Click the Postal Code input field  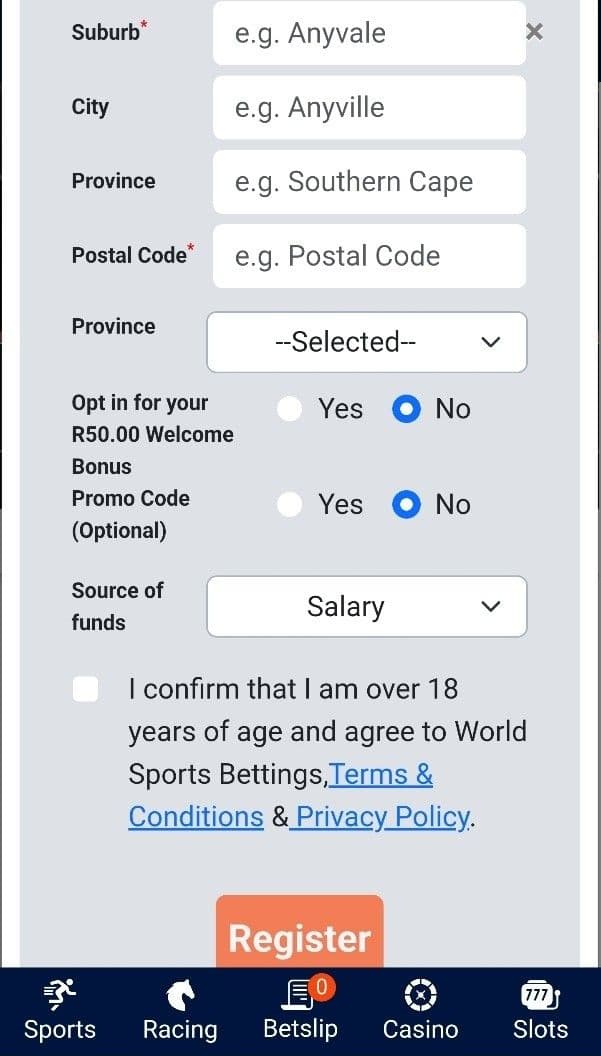369,256
